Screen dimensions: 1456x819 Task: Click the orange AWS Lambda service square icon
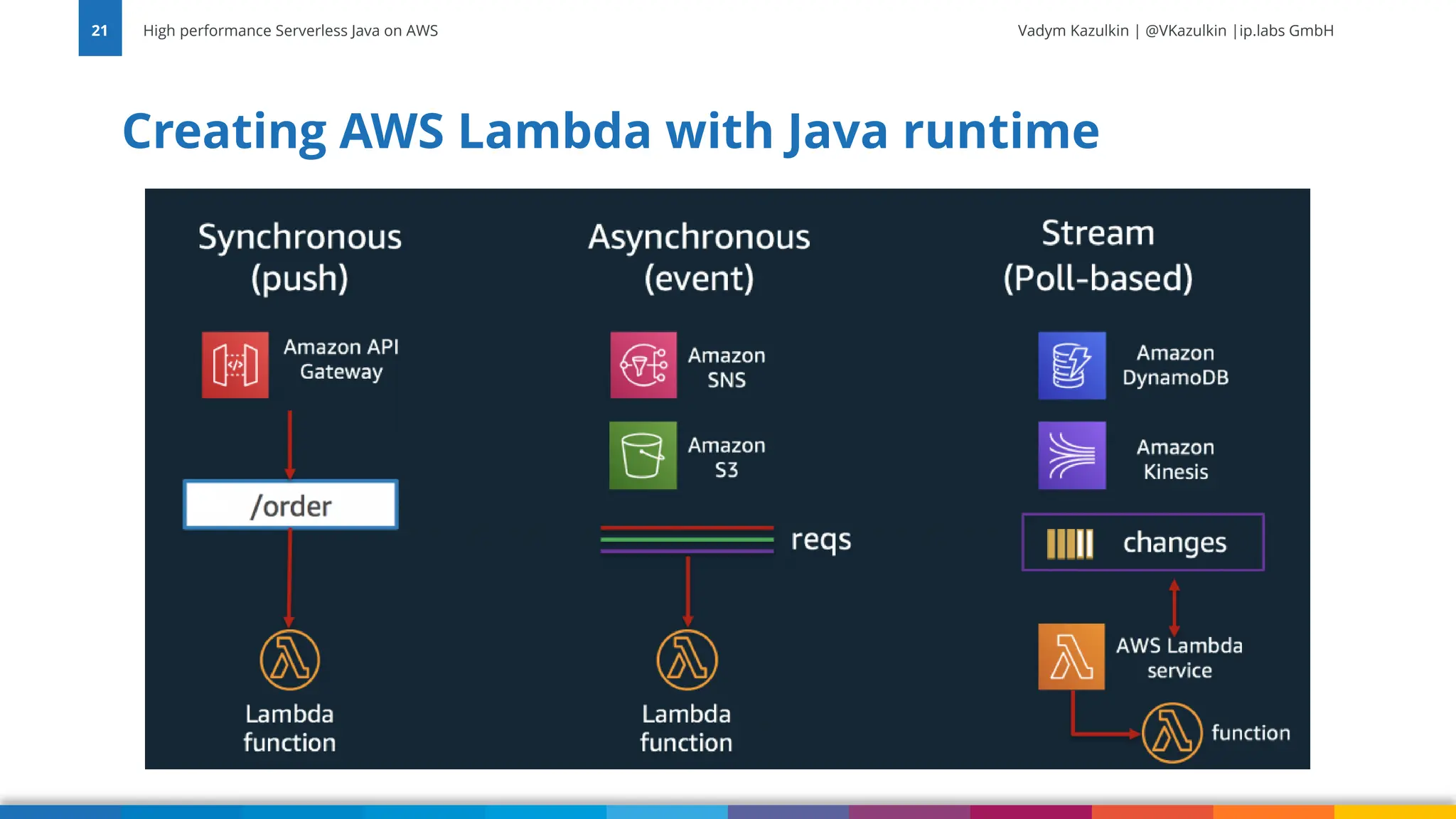click(1071, 656)
